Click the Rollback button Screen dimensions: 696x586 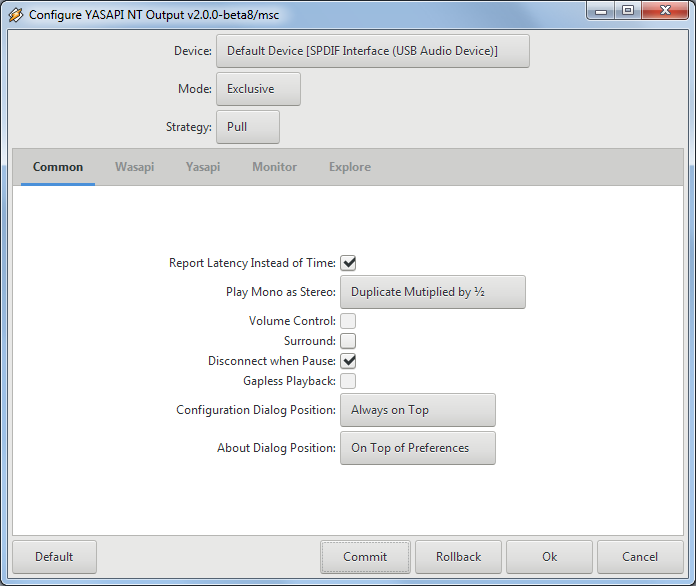click(458, 557)
